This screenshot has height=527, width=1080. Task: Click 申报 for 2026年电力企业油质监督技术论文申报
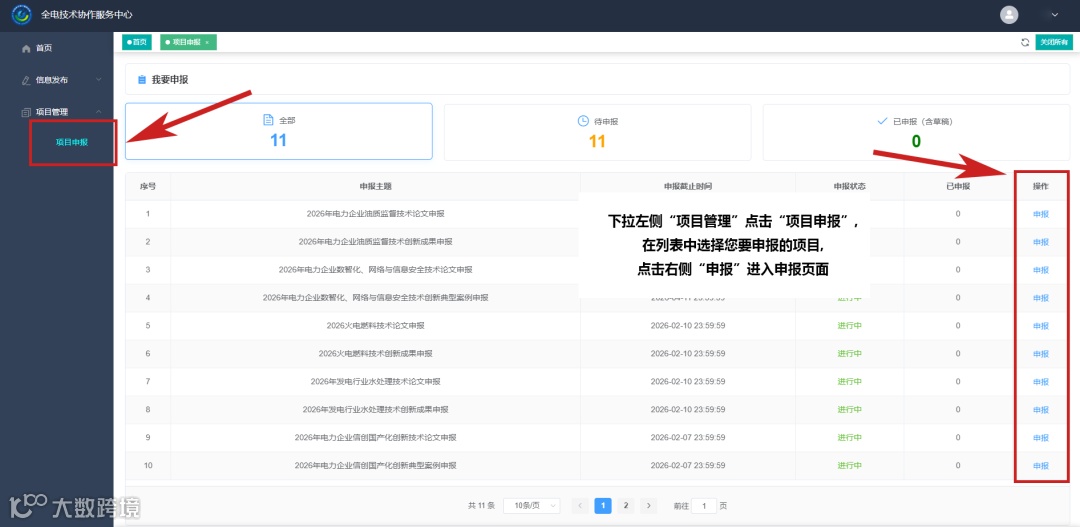pos(1041,214)
